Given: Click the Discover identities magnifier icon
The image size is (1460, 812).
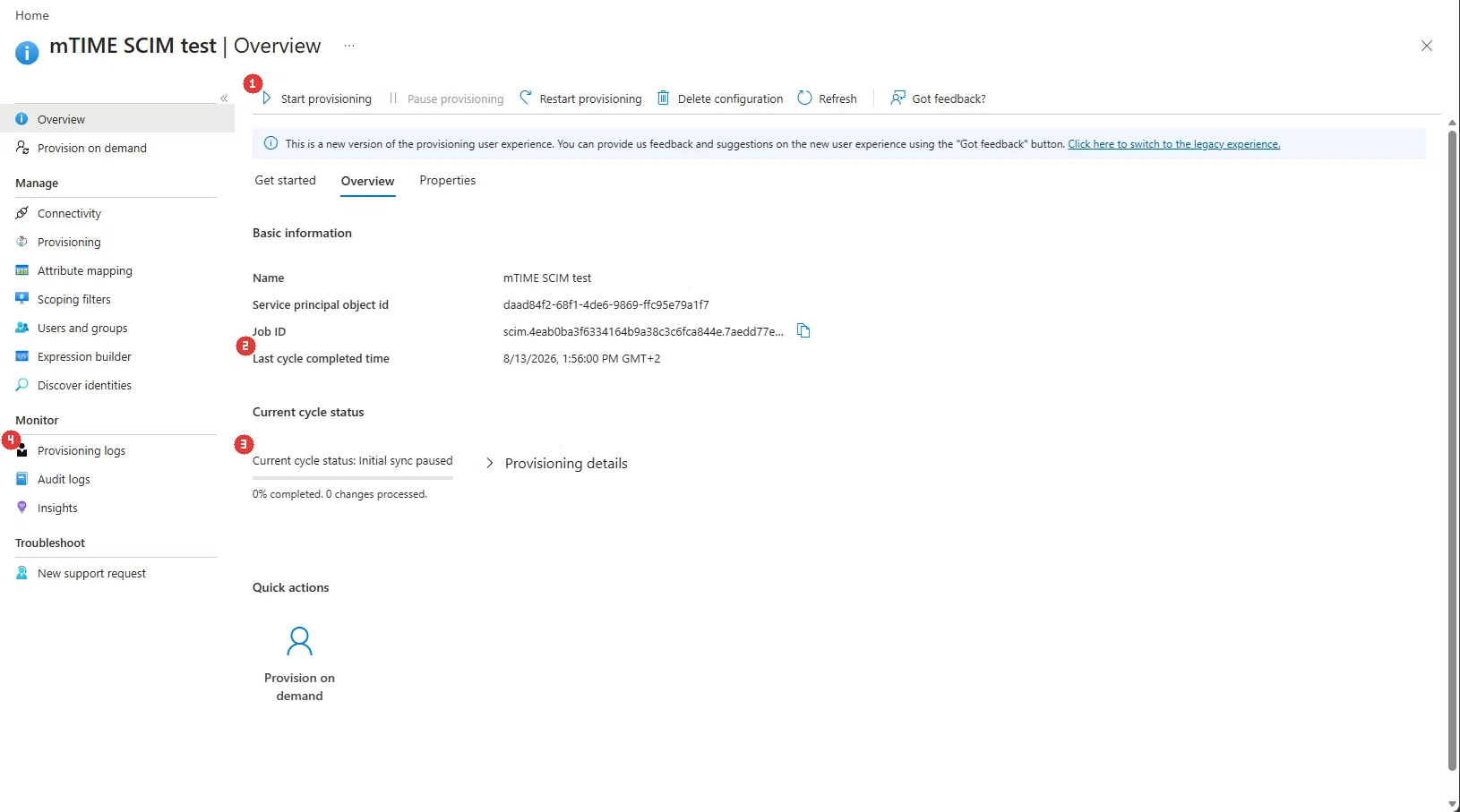Looking at the screenshot, I should [22, 385].
